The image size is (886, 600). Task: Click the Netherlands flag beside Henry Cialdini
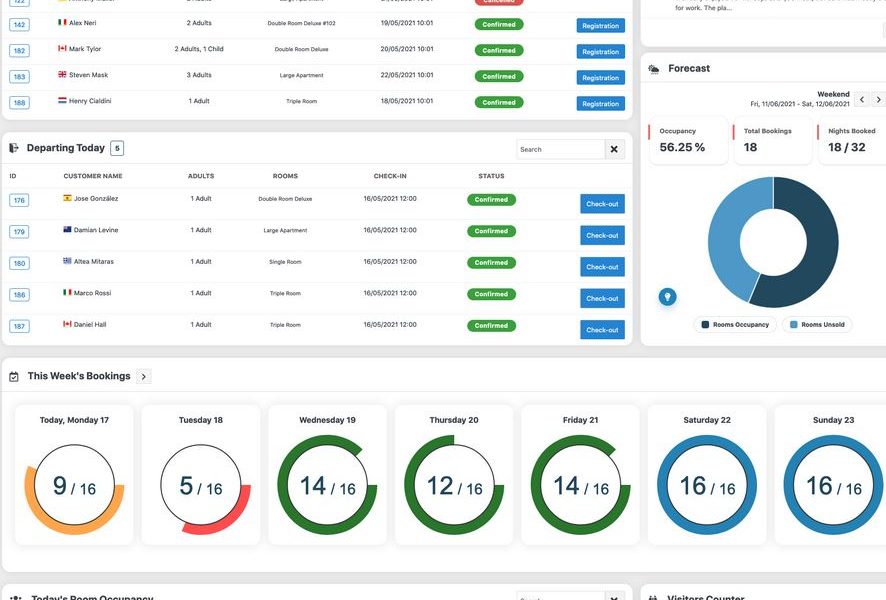coord(62,101)
